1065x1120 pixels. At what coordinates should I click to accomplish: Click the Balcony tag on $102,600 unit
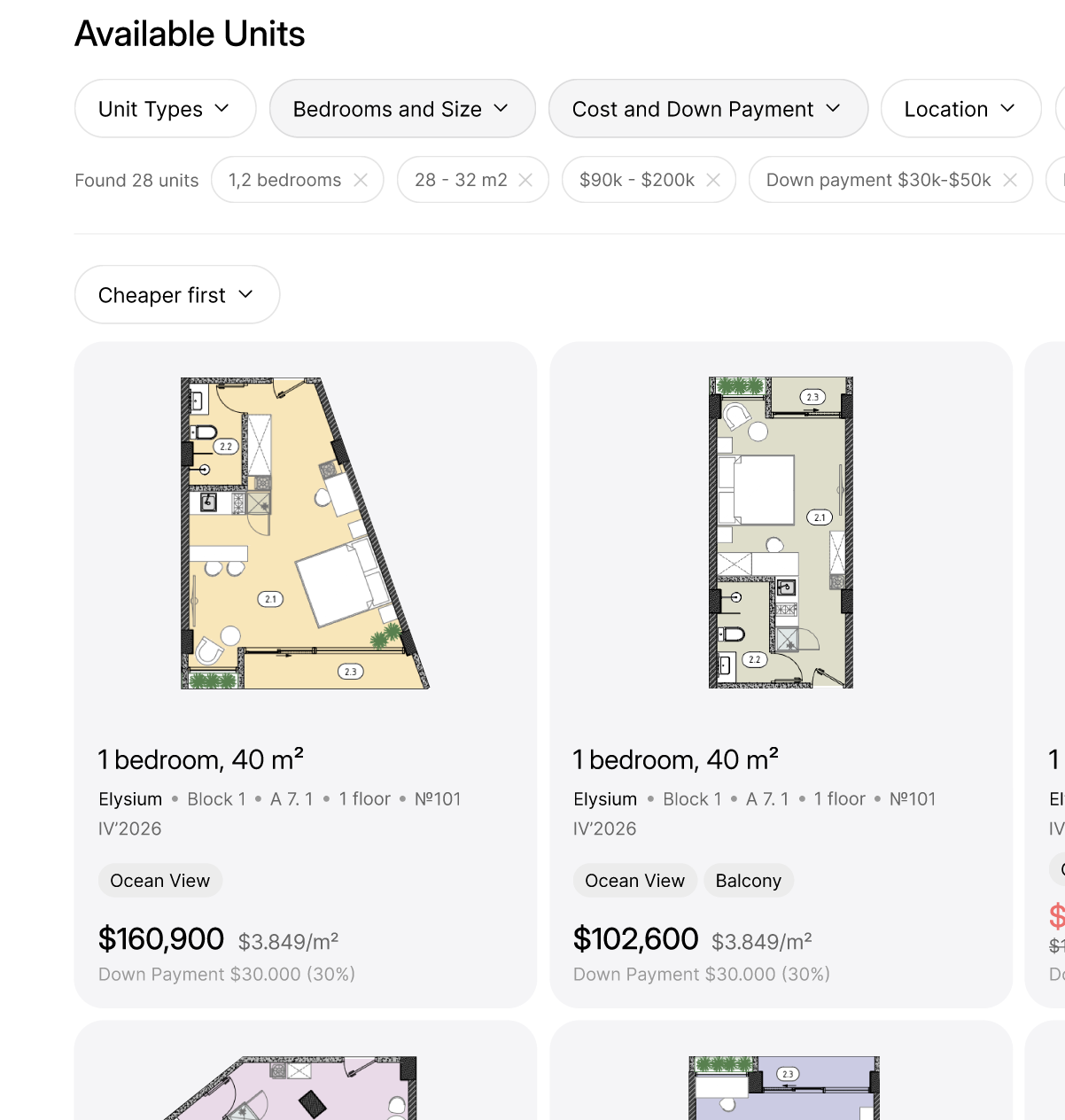pyautogui.click(x=748, y=881)
